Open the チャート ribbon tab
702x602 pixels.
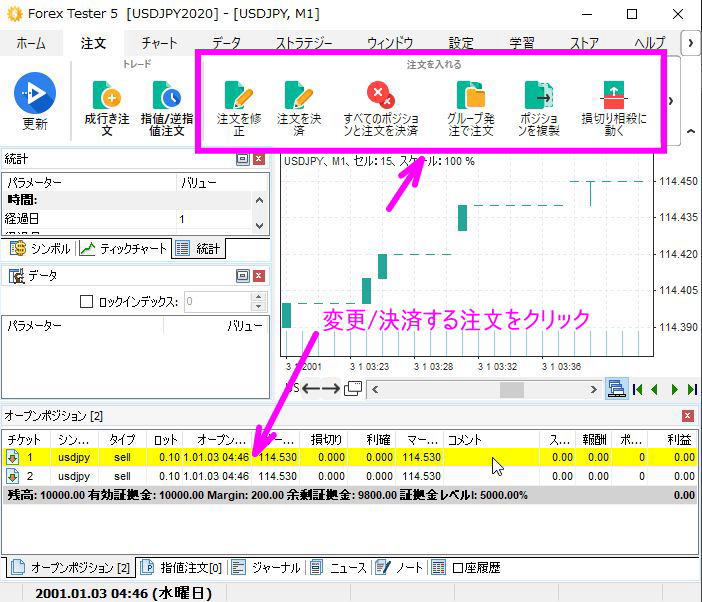click(x=159, y=43)
